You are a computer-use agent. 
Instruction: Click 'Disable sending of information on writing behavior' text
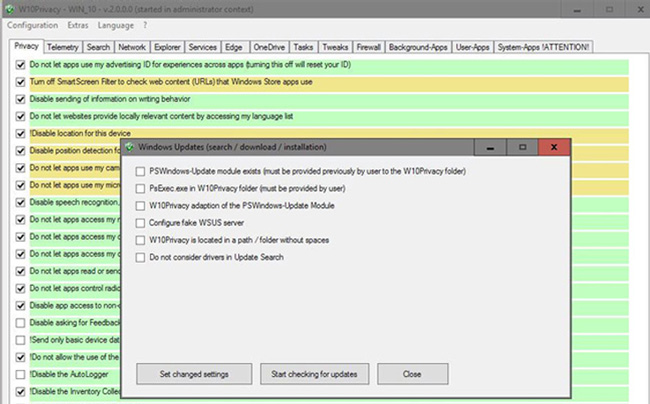click(110, 99)
